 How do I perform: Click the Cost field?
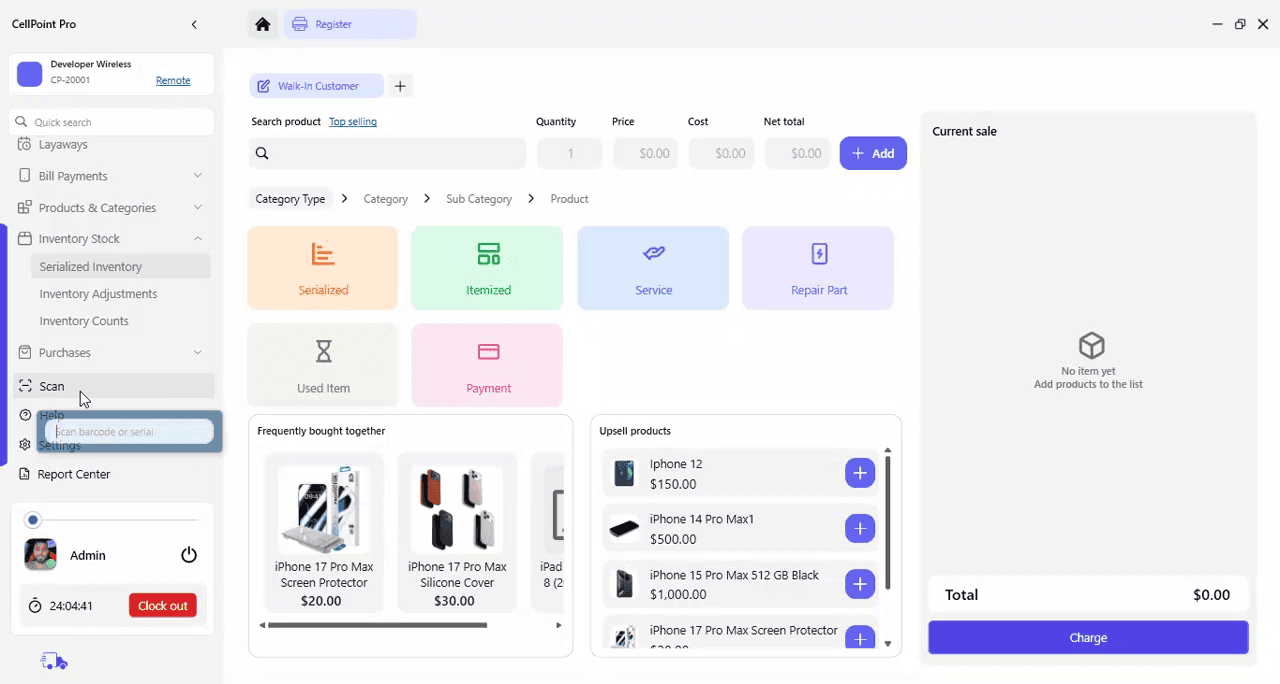[722, 153]
